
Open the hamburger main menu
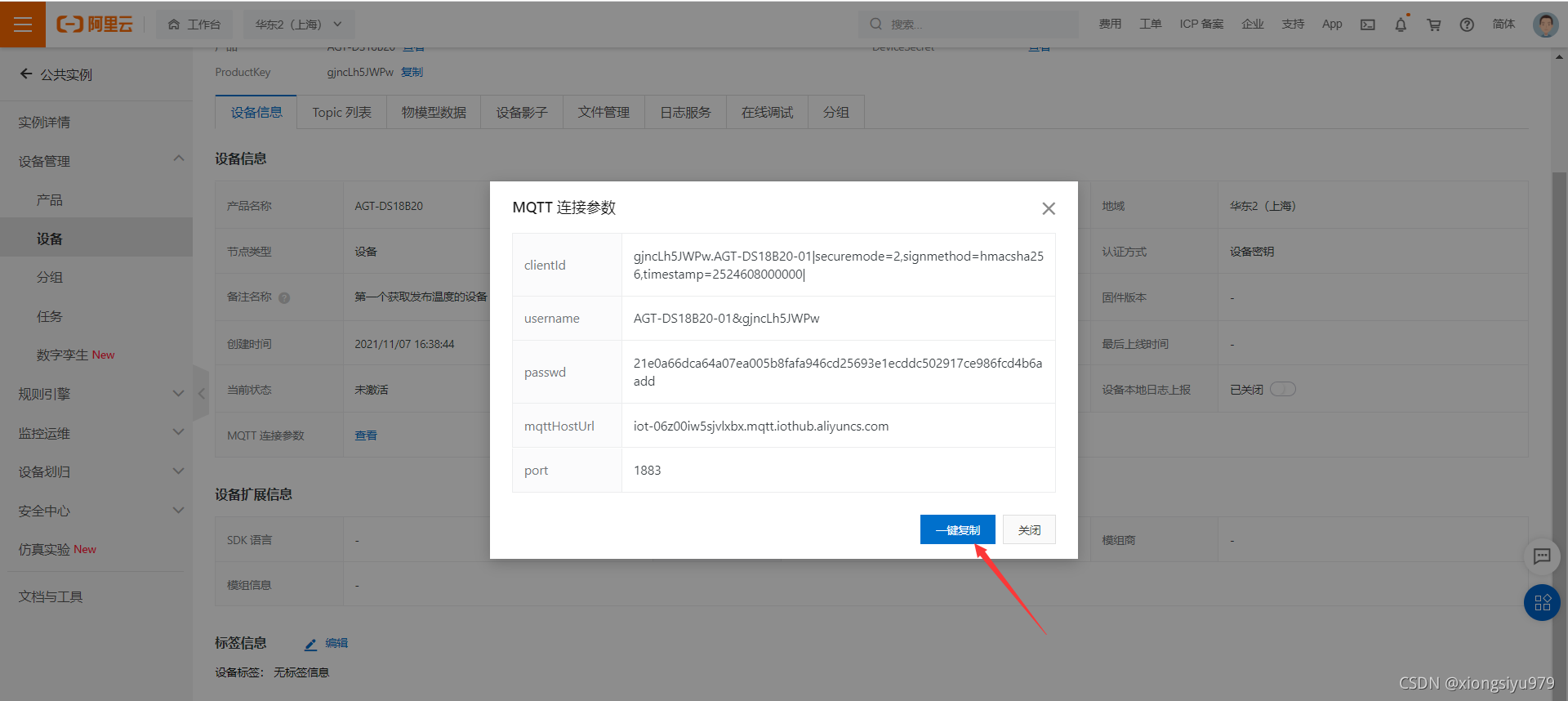(x=23, y=24)
